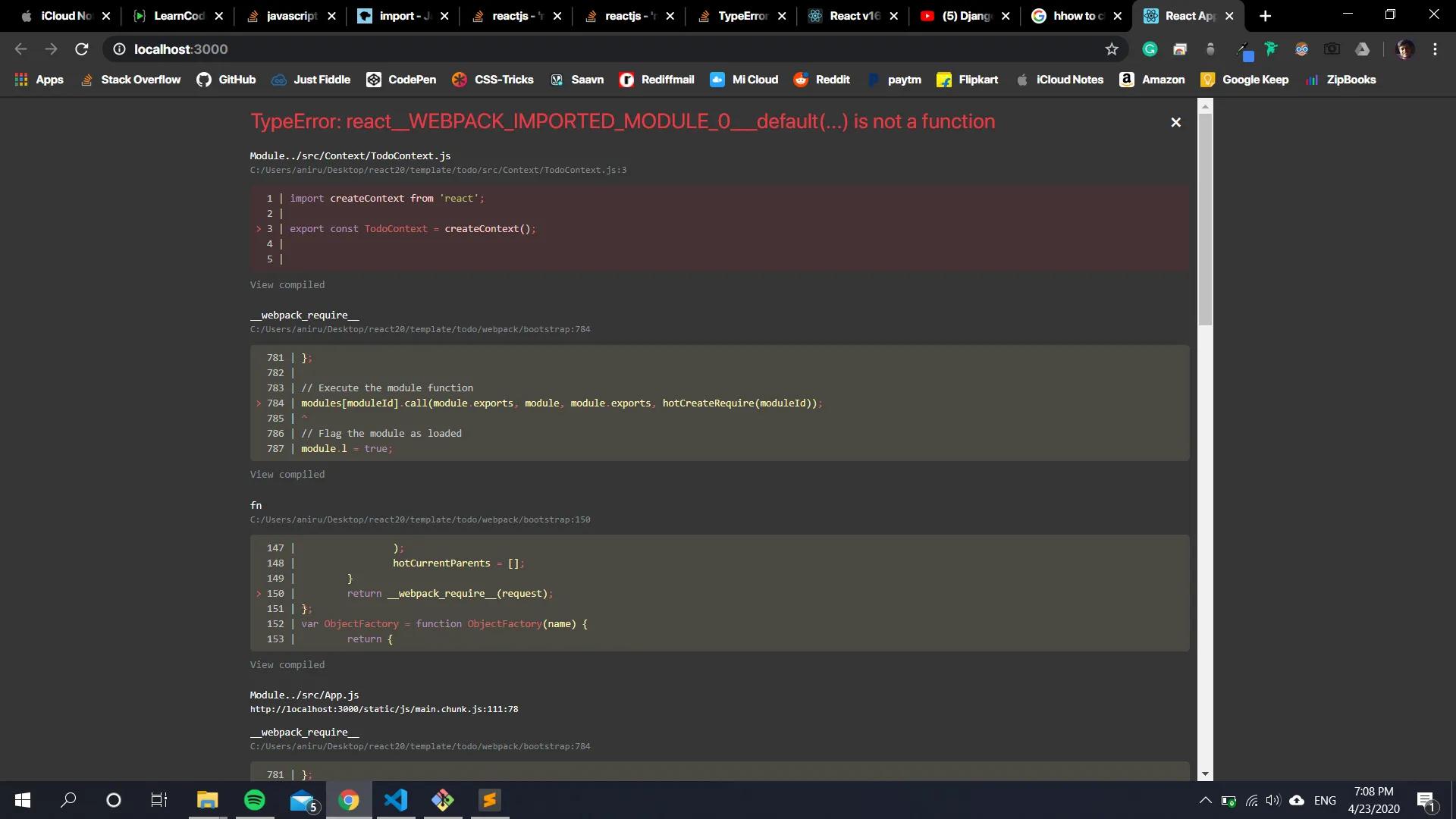Open the Windows Start menu
Image resolution: width=1456 pixels, height=819 pixels.
[x=23, y=800]
